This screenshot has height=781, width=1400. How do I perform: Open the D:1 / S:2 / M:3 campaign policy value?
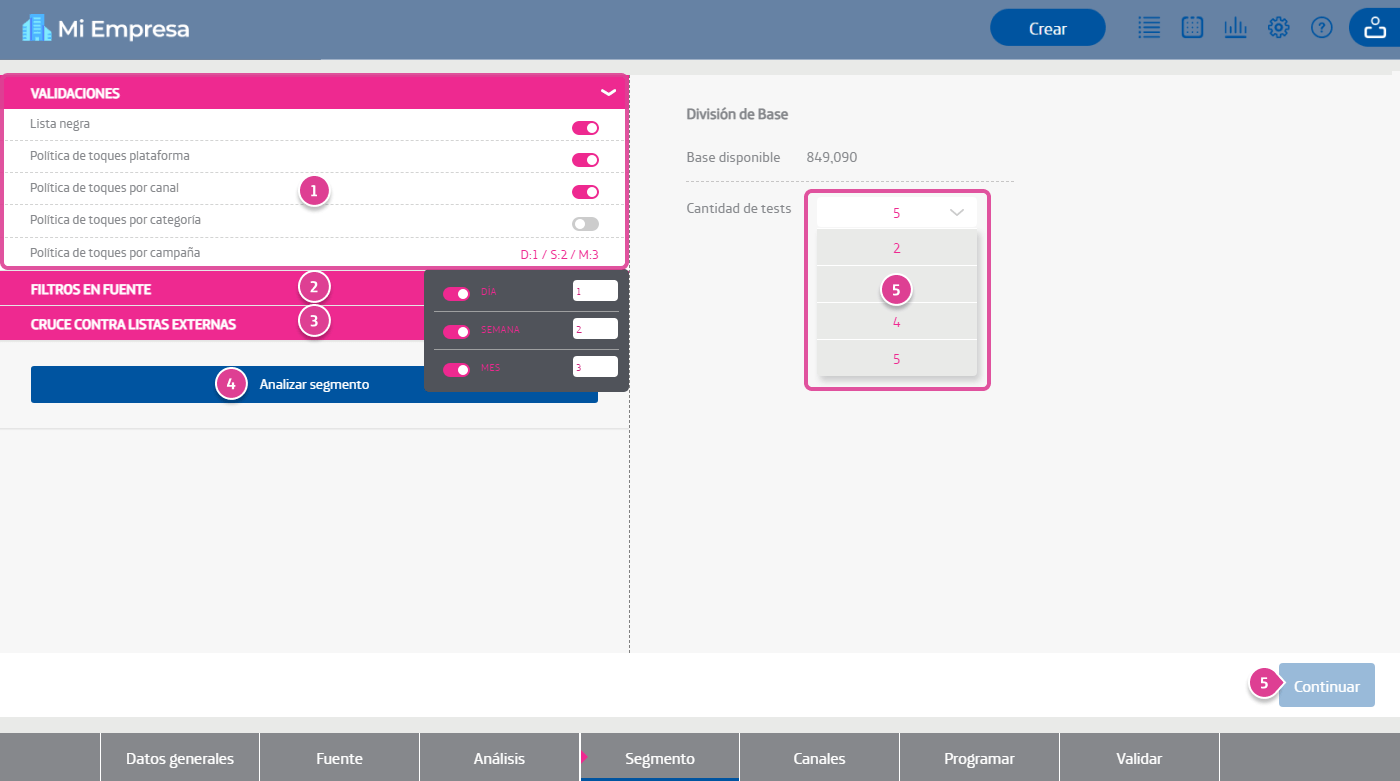click(x=559, y=255)
